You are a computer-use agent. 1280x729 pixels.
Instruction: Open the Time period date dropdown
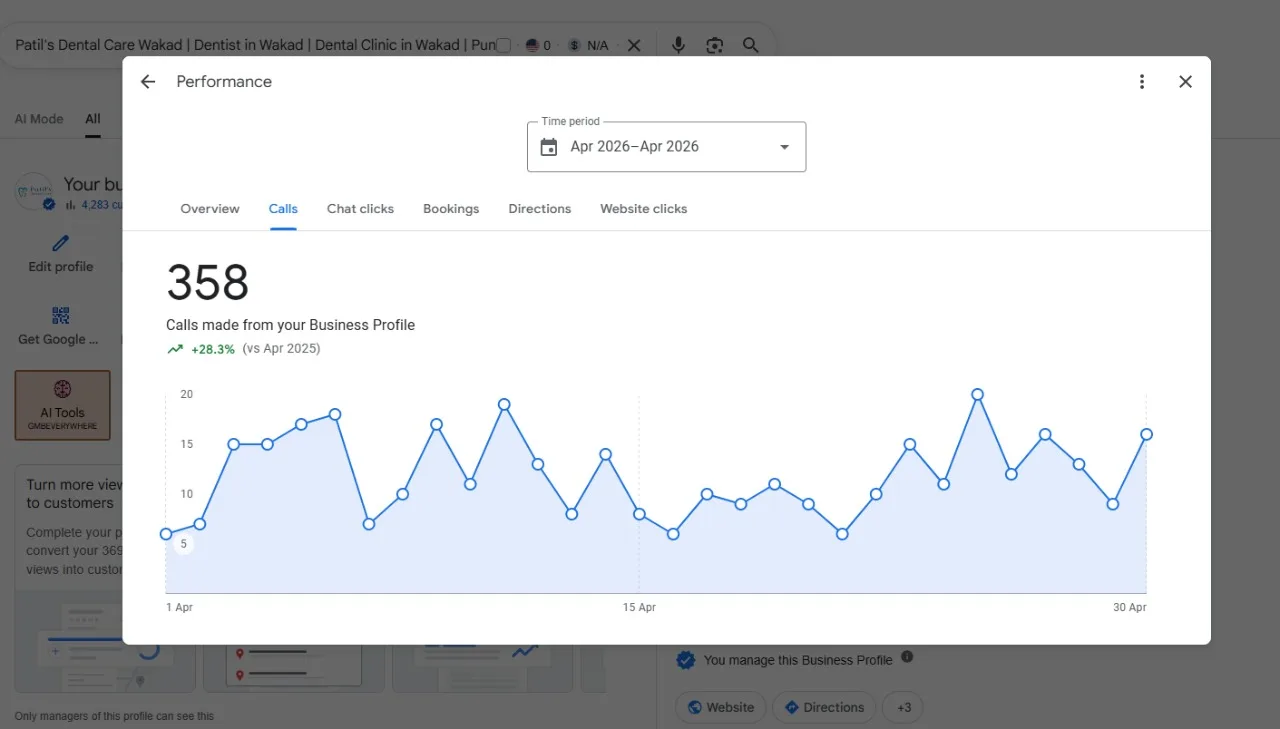click(666, 147)
